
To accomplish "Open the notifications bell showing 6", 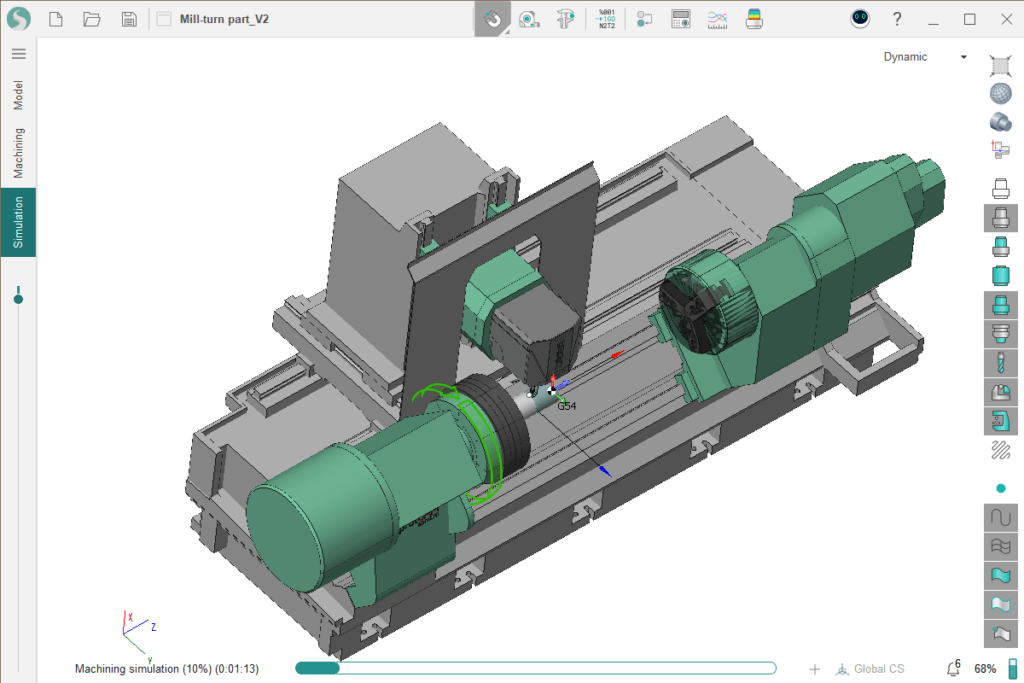I will (x=953, y=668).
